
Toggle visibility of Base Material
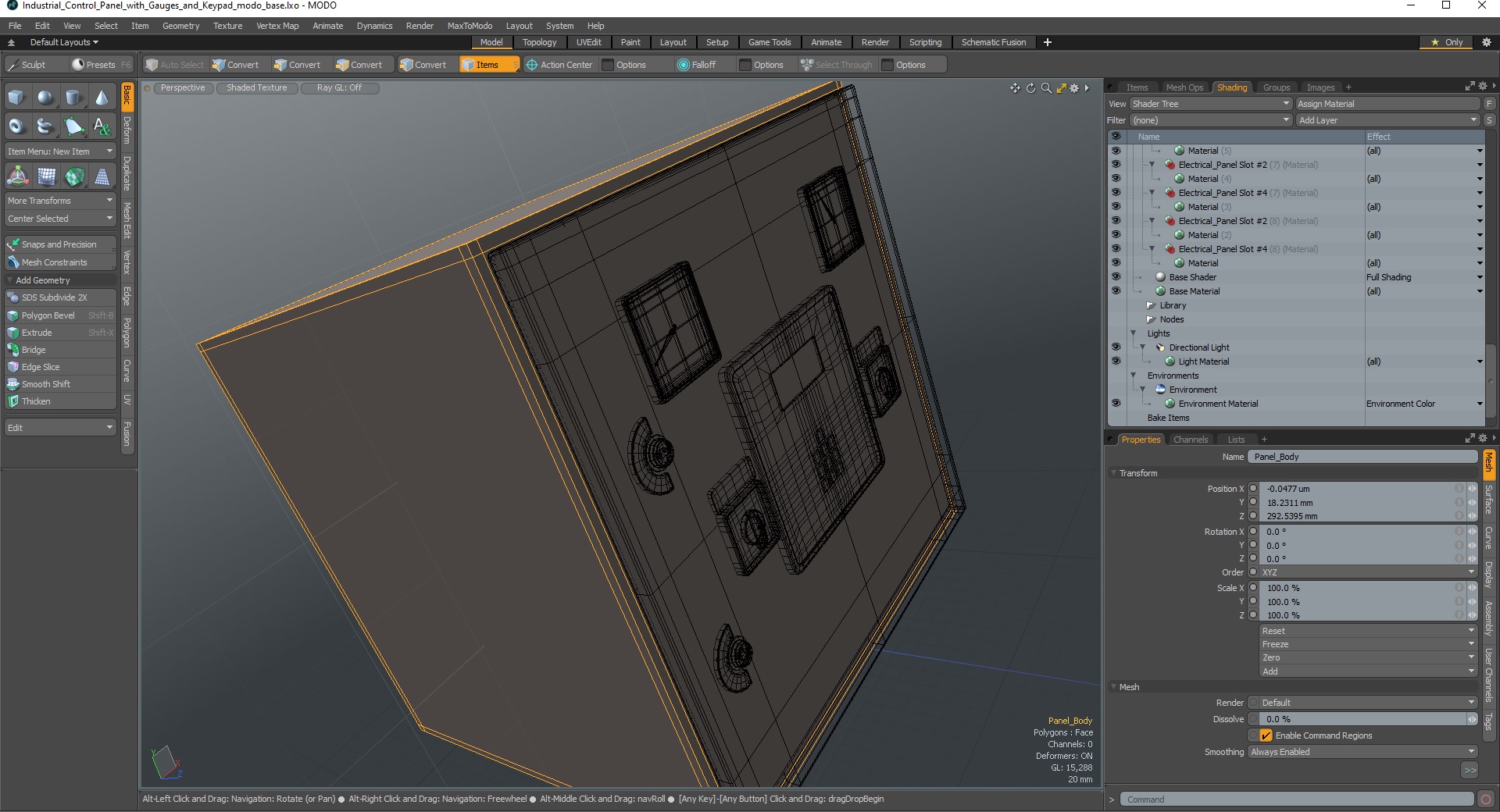1116,291
